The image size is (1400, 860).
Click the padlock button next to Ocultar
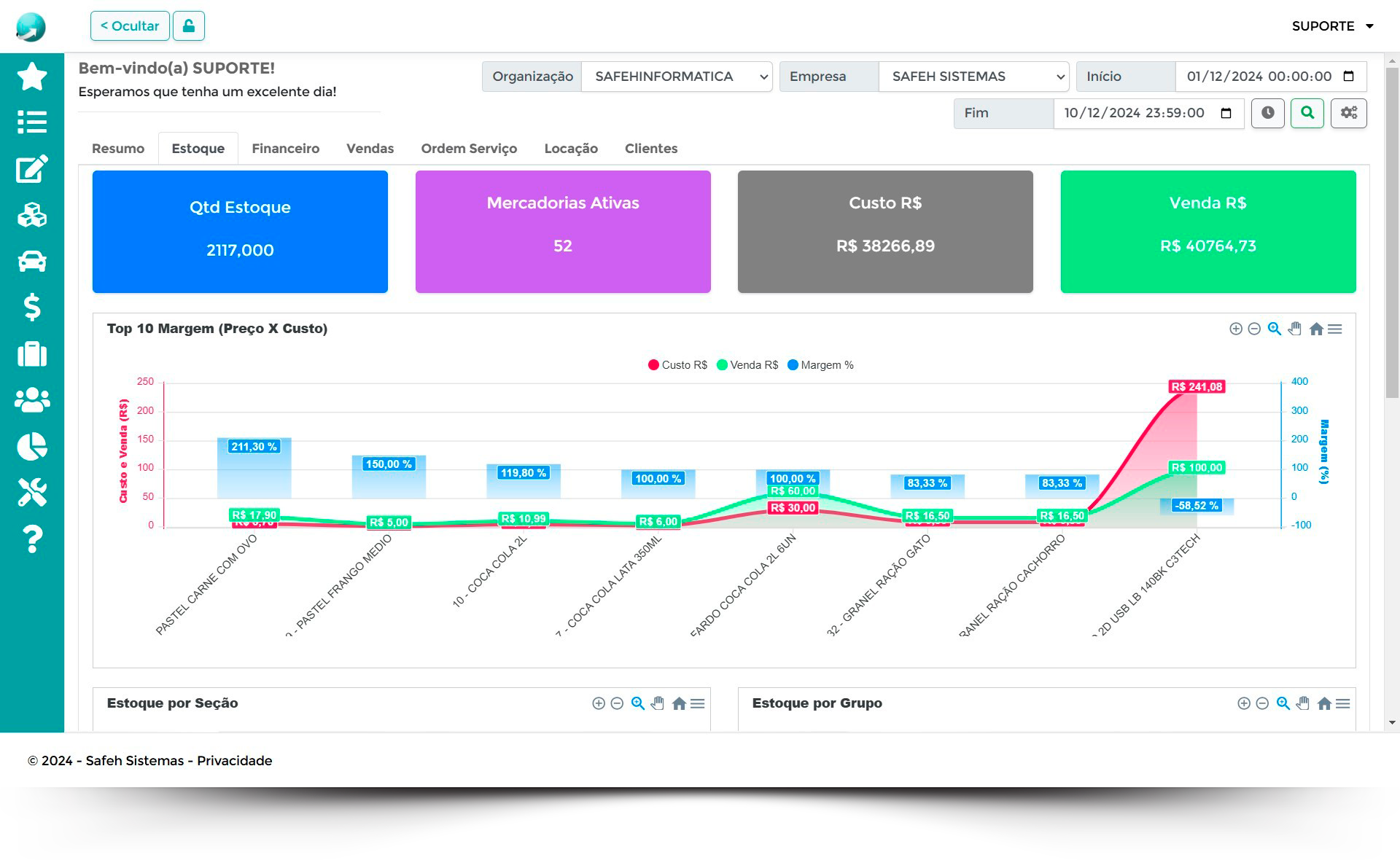189,26
